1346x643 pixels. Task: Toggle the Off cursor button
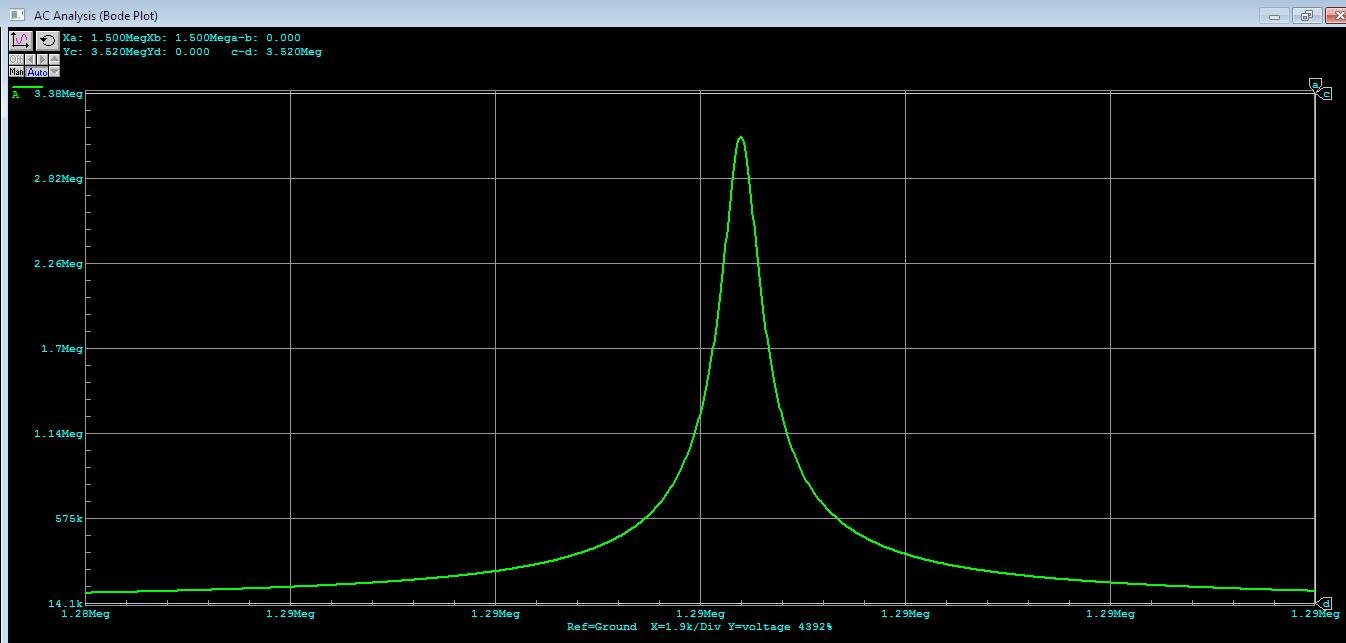[16, 59]
